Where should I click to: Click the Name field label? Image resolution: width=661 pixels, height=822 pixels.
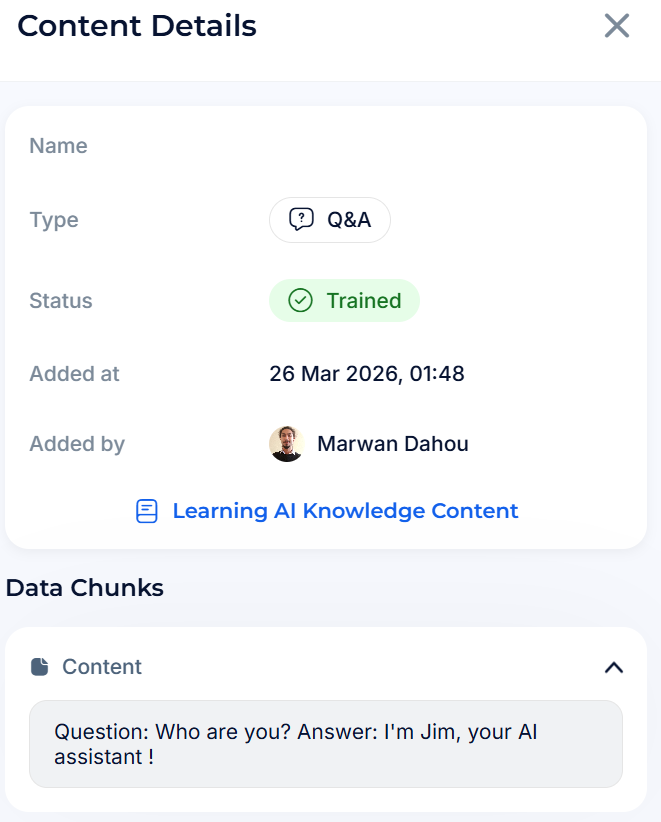[58, 146]
